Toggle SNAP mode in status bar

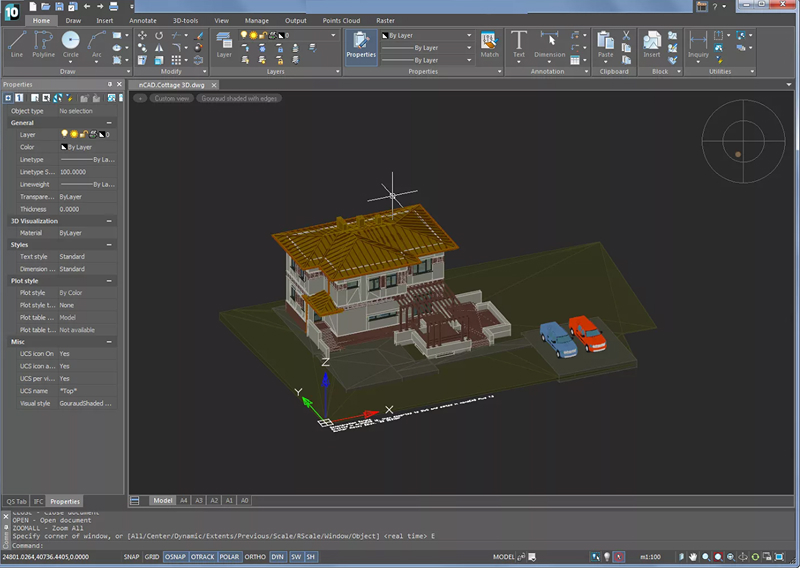point(131,556)
